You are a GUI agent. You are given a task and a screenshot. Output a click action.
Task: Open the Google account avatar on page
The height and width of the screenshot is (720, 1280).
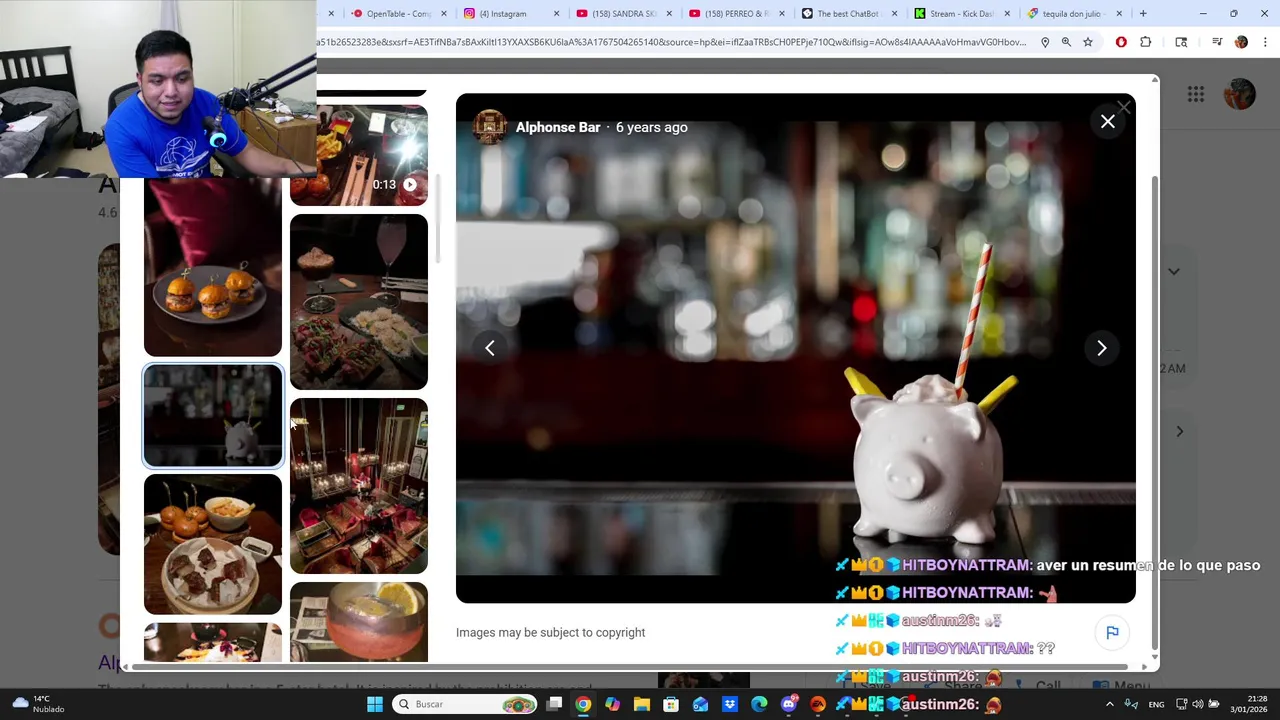tap(1240, 94)
